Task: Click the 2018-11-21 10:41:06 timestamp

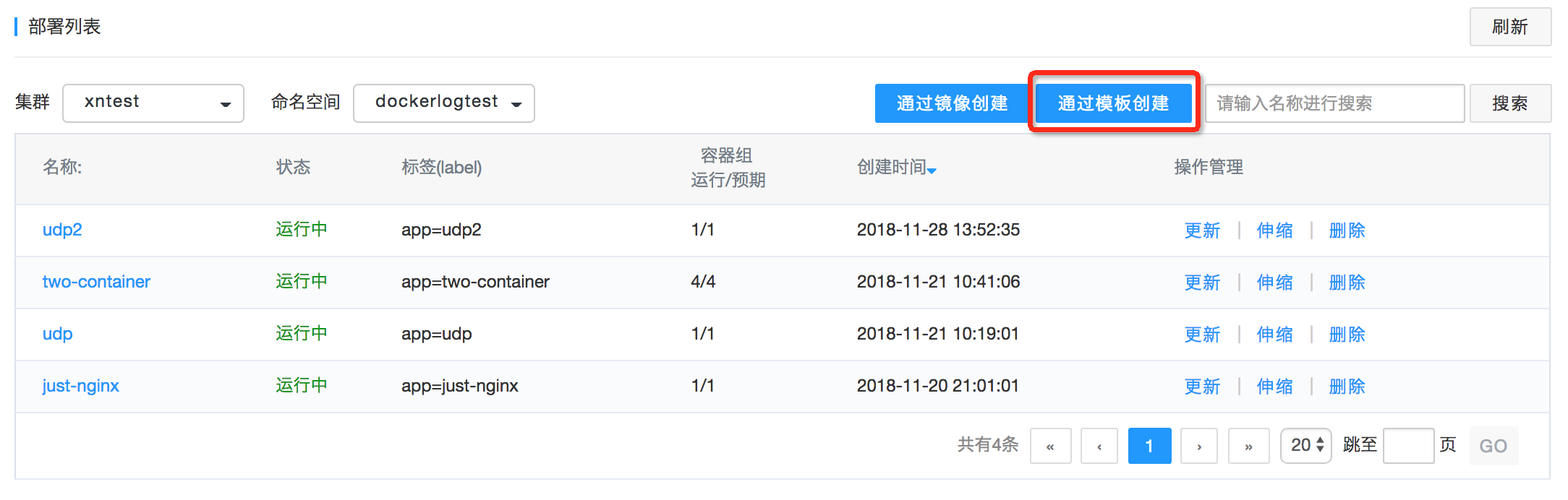Action: tap(938, 282)
